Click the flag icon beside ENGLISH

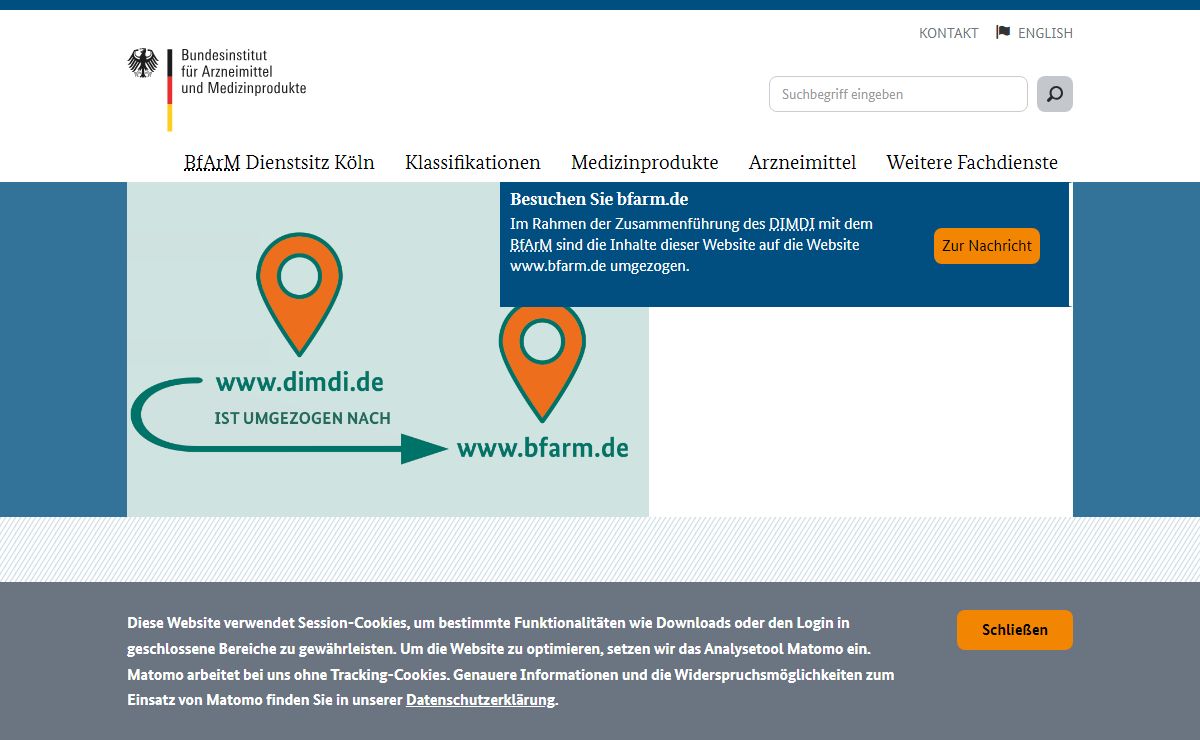click(1003, 32)
